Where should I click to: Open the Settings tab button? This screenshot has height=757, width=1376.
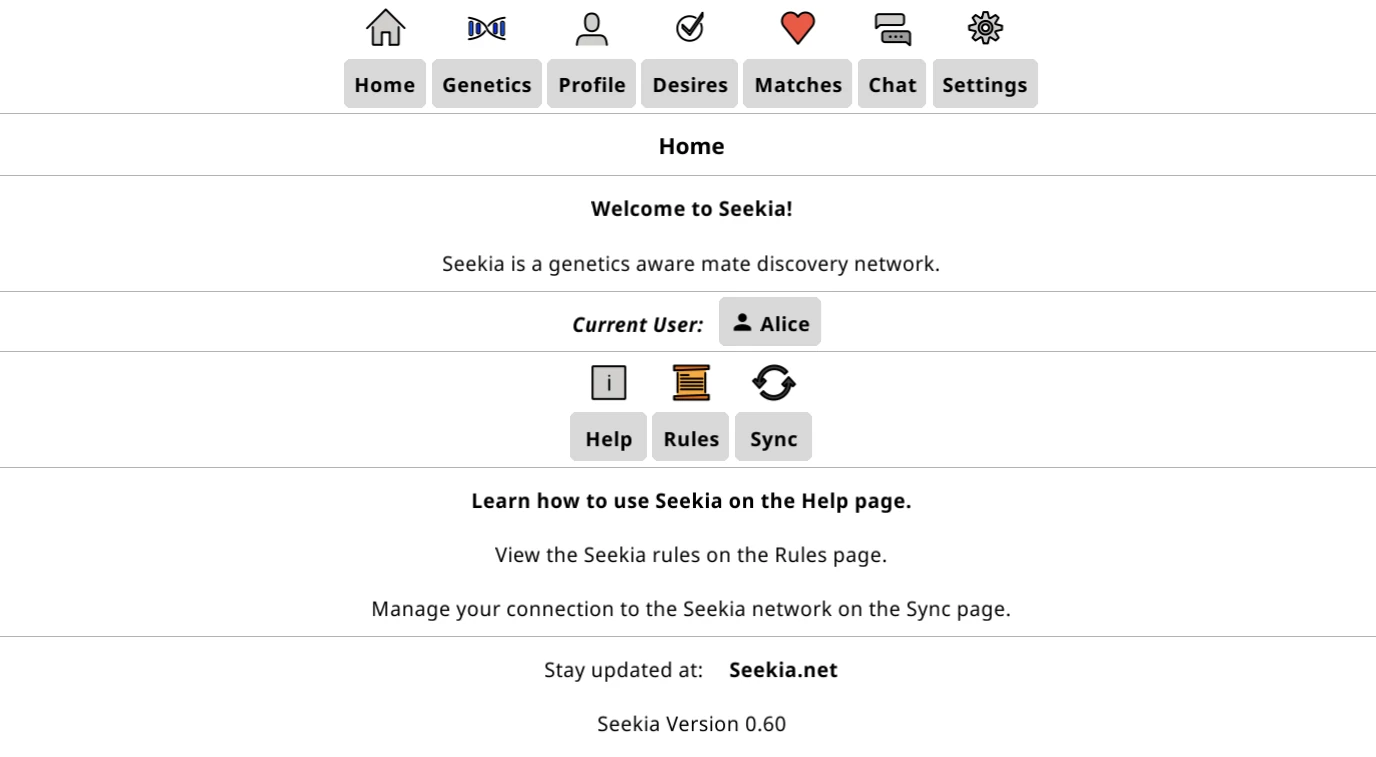985,84
